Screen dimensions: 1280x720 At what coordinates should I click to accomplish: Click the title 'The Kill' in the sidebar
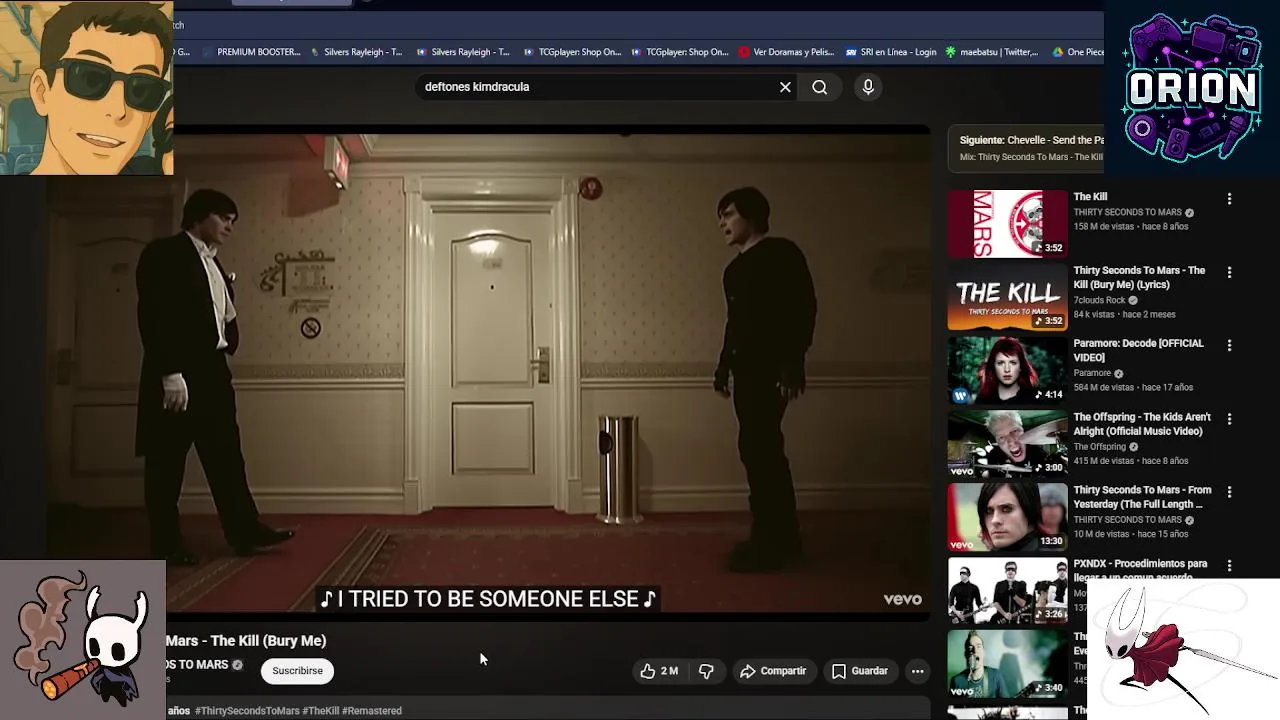[1090, 197]
